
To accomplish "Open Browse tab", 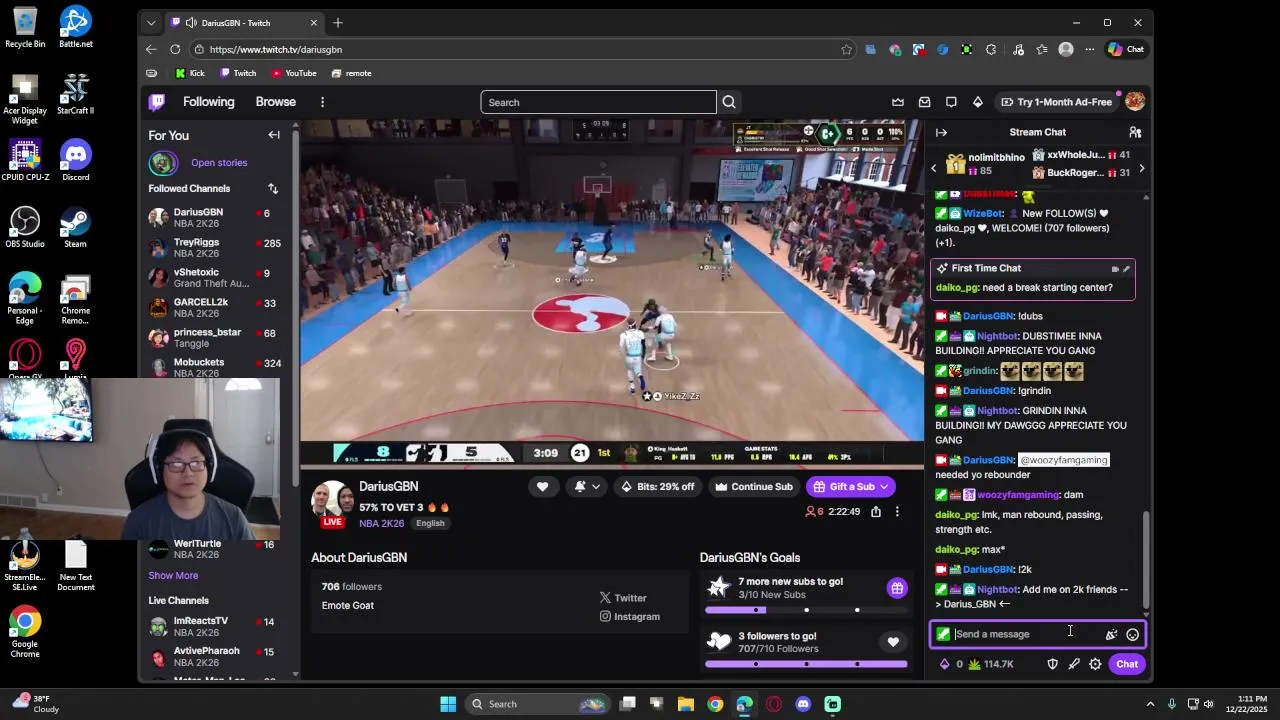I will point(275,102).
